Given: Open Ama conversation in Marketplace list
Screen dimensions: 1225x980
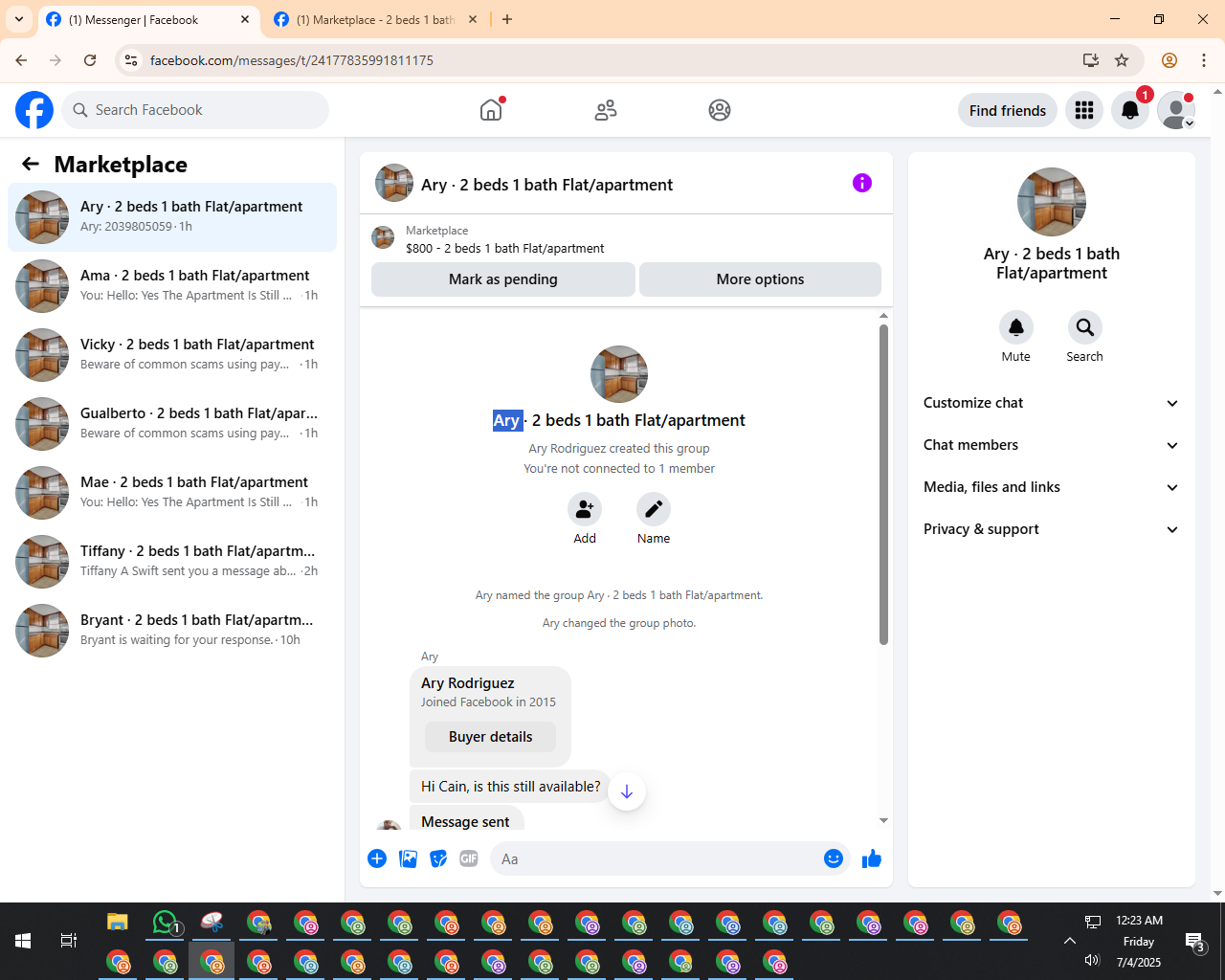Looking at the screenshot, I should tap(172, 286).
